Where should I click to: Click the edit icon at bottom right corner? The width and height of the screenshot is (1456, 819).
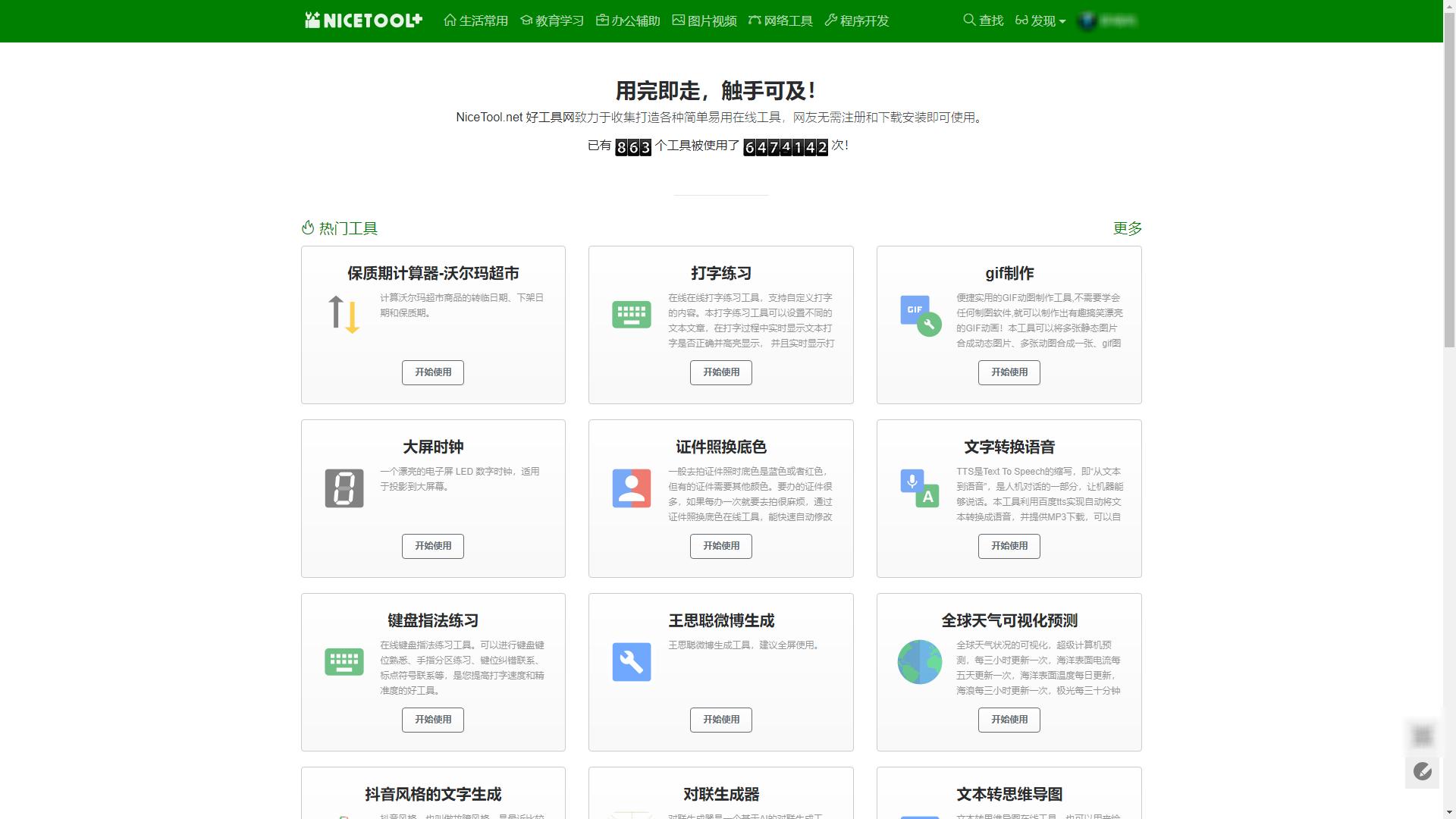click(x=1423, y=772)
